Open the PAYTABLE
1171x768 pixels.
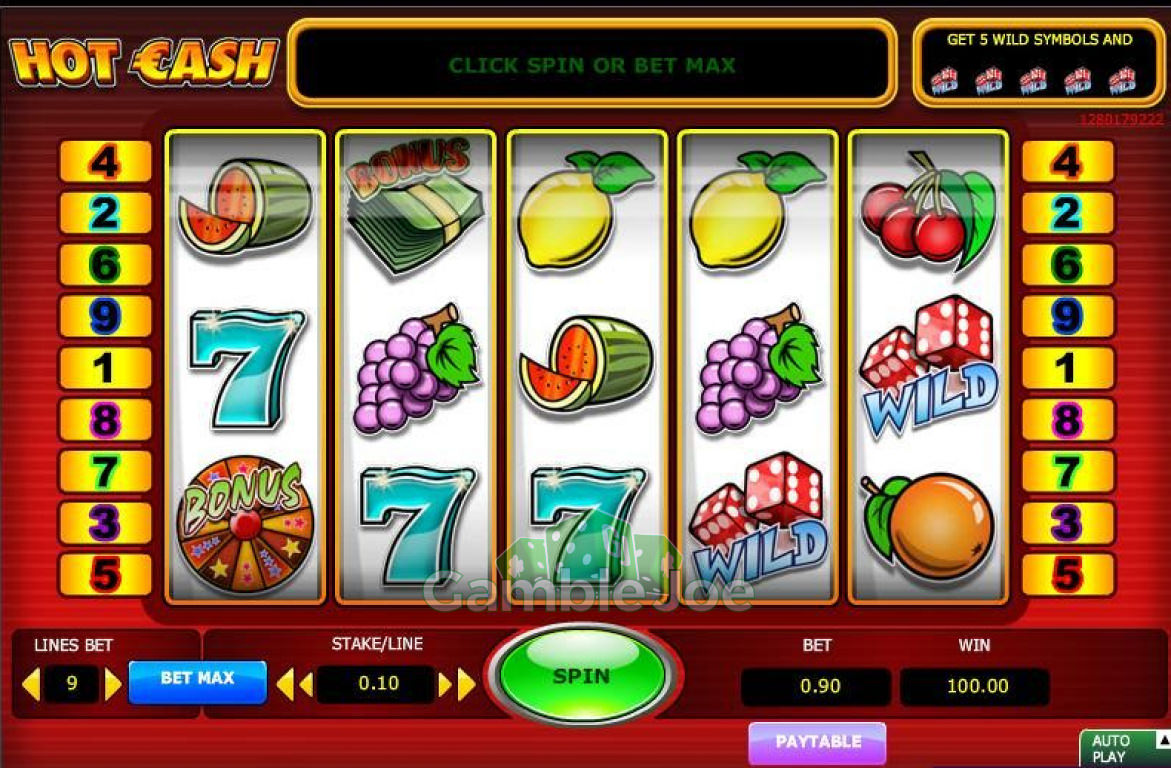tap(818, 742)
